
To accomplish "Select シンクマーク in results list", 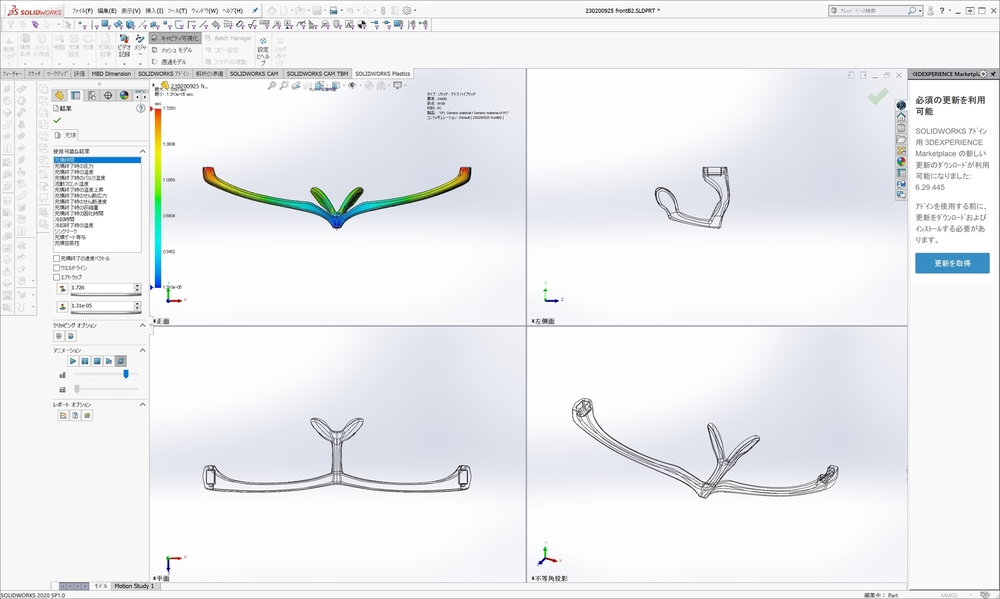I will pyautogui.click(x=97, y=231).
